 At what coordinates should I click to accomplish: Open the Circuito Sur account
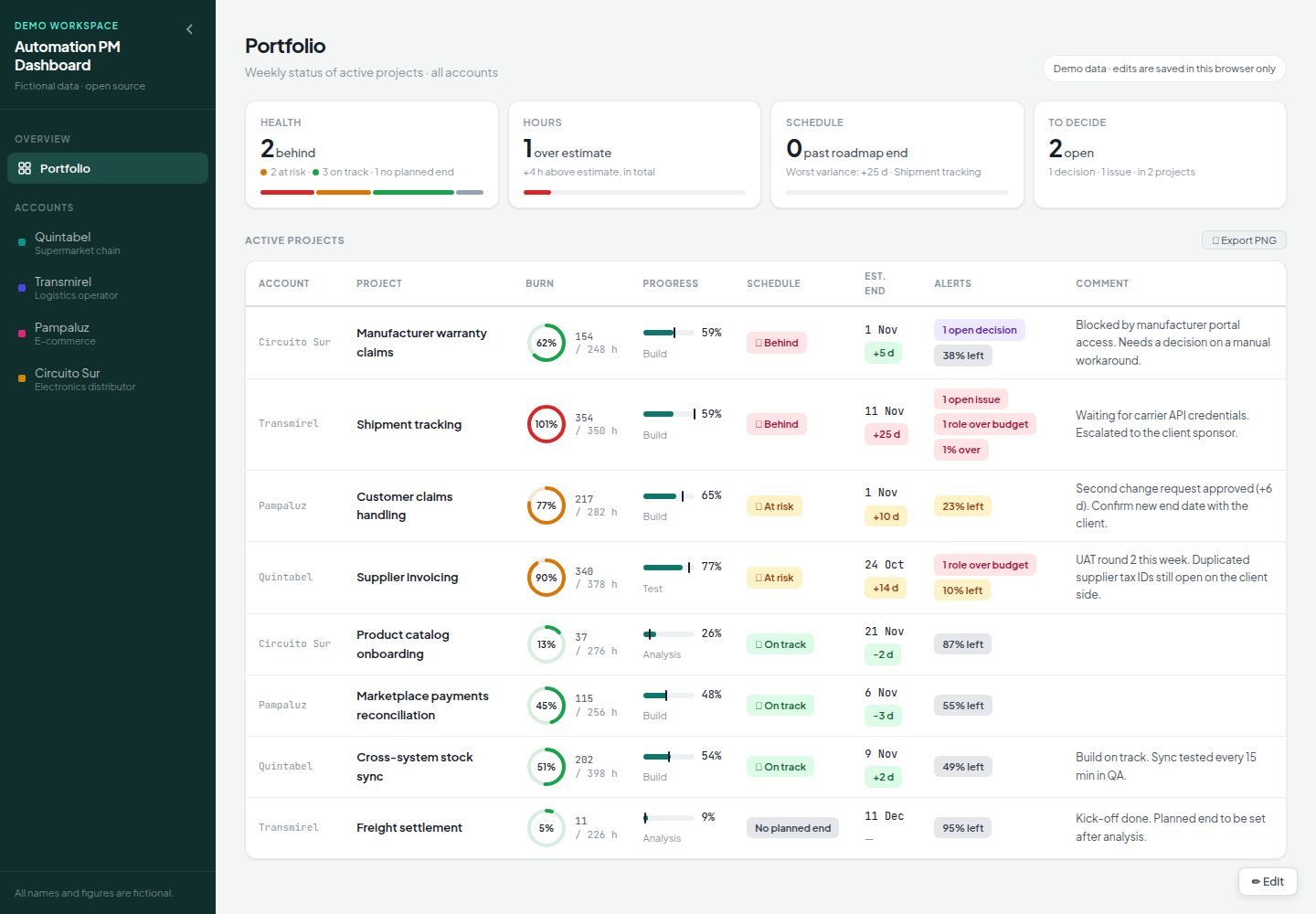(x=108, y=378)
